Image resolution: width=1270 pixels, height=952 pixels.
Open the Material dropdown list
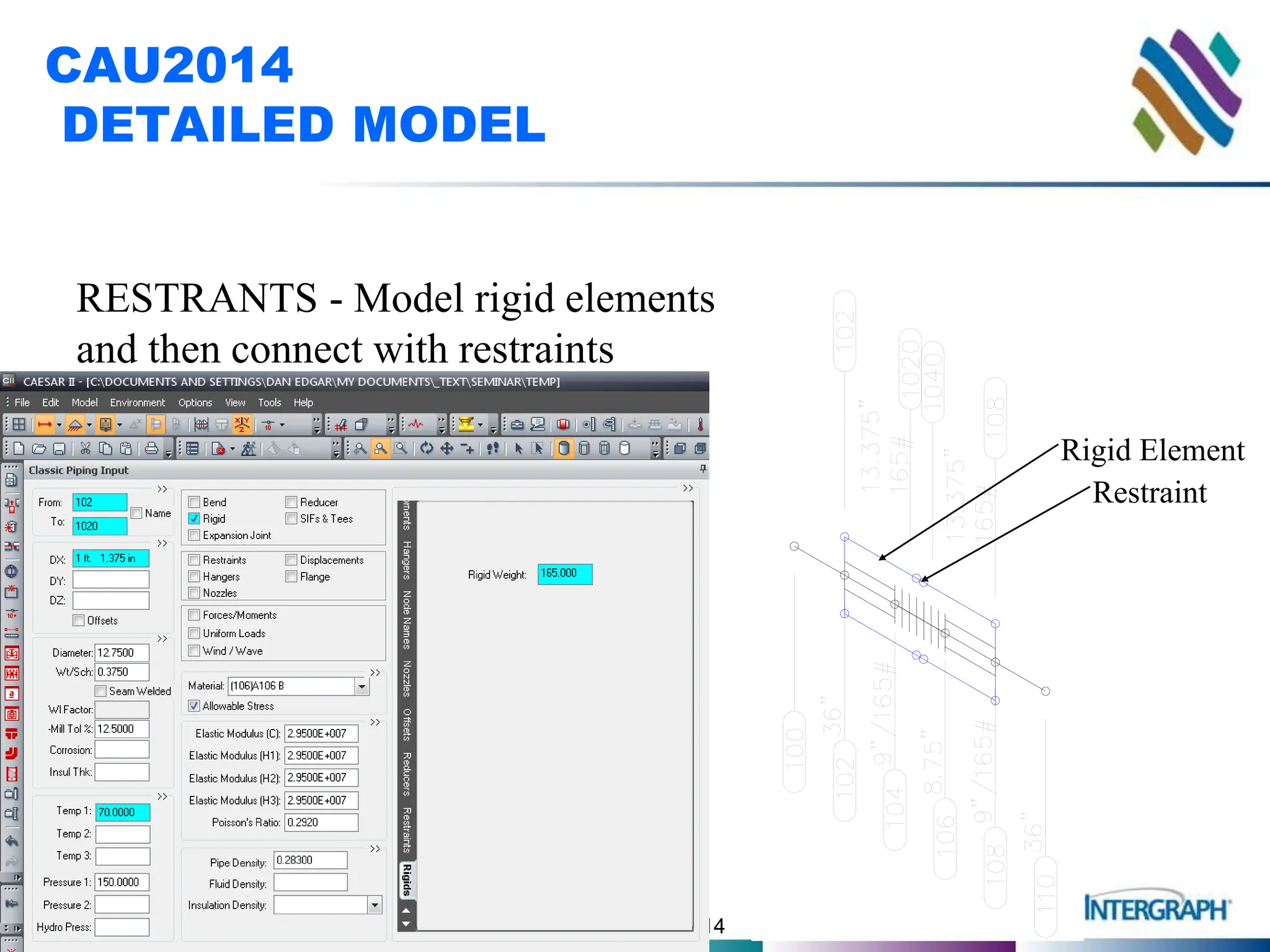[x=362, y=686]
